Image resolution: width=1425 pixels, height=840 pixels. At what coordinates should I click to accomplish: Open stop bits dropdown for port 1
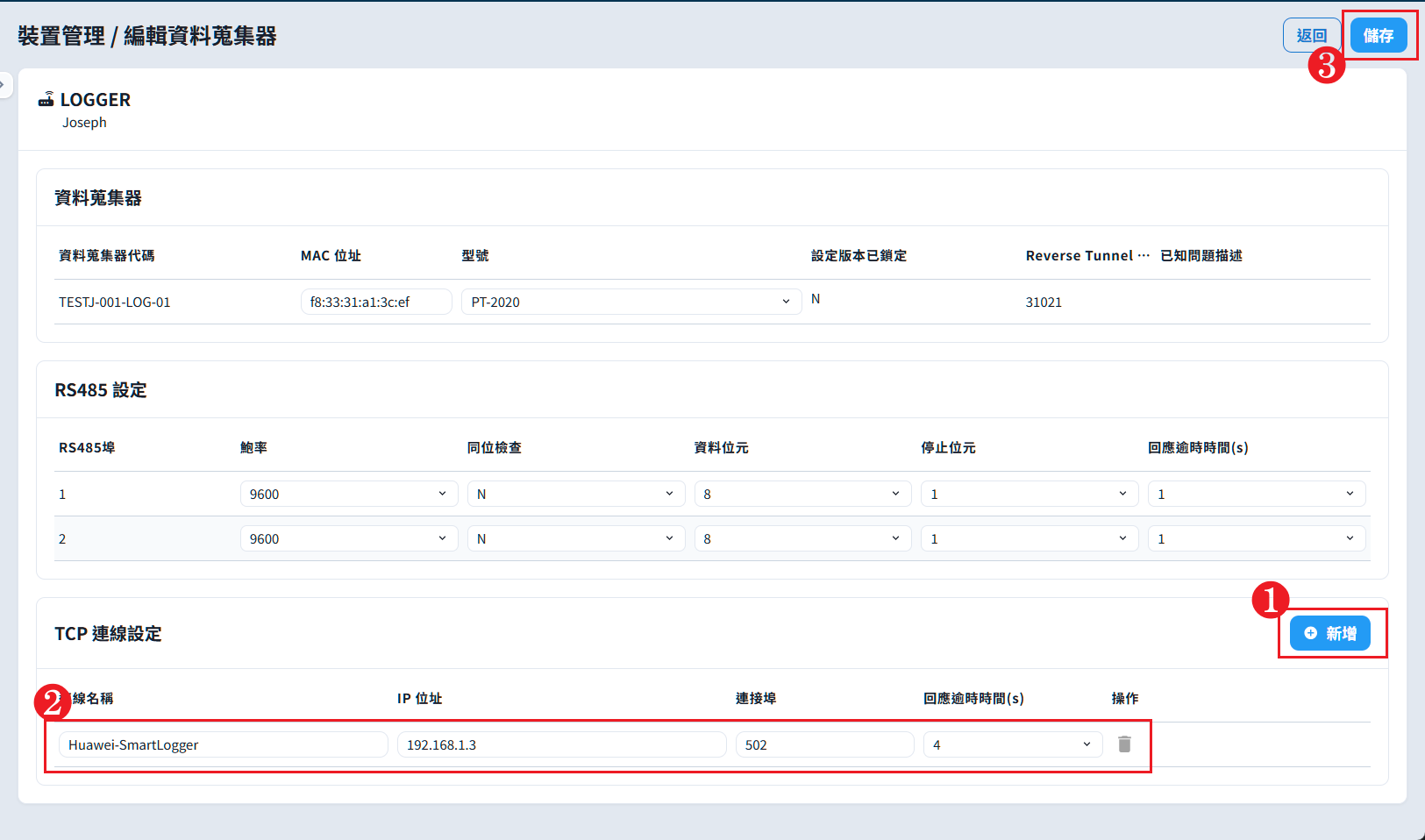pos(1029,494)
